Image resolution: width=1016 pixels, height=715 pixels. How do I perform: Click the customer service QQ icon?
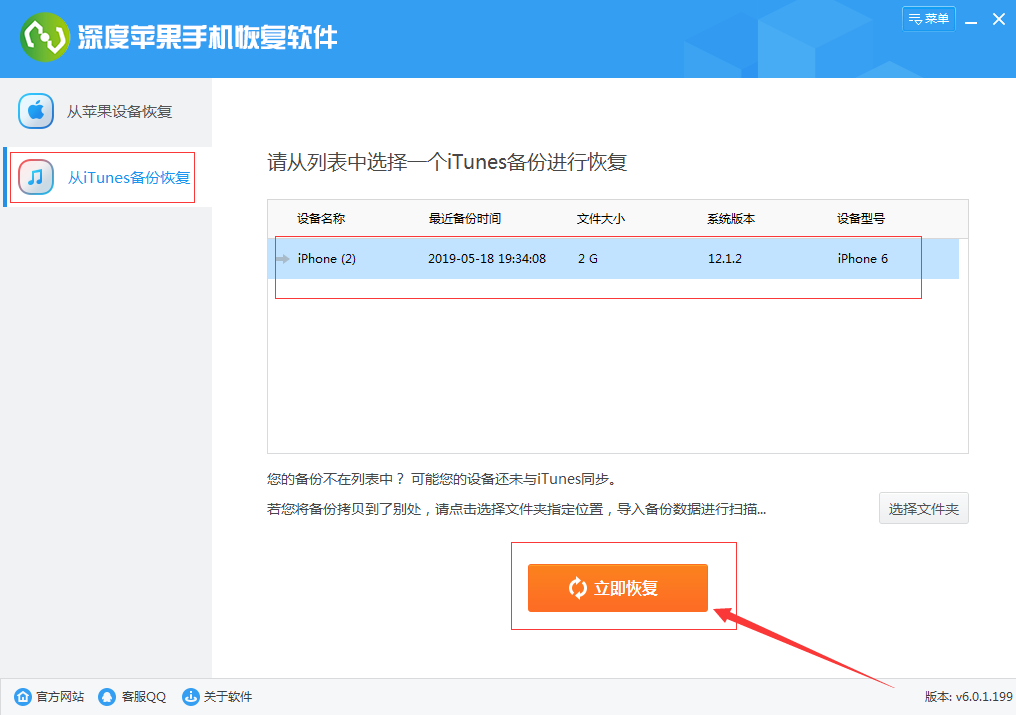tap(107, 697)
